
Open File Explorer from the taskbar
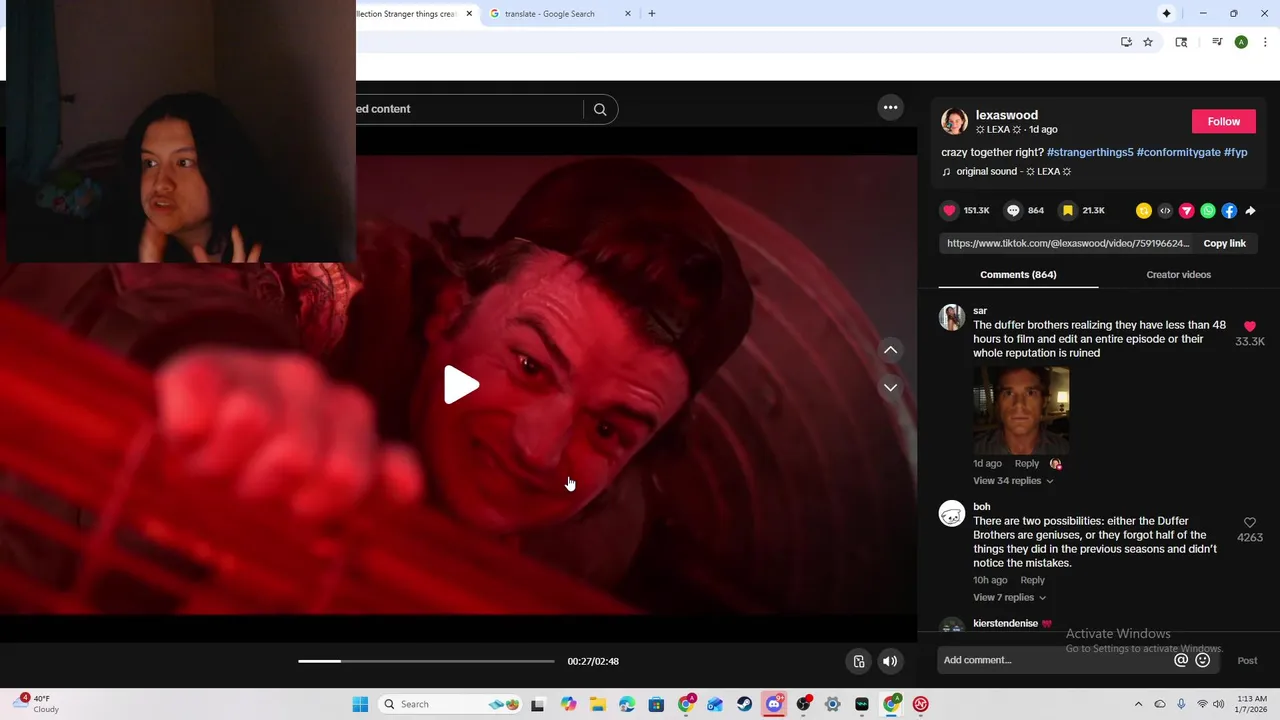[597, 704]
